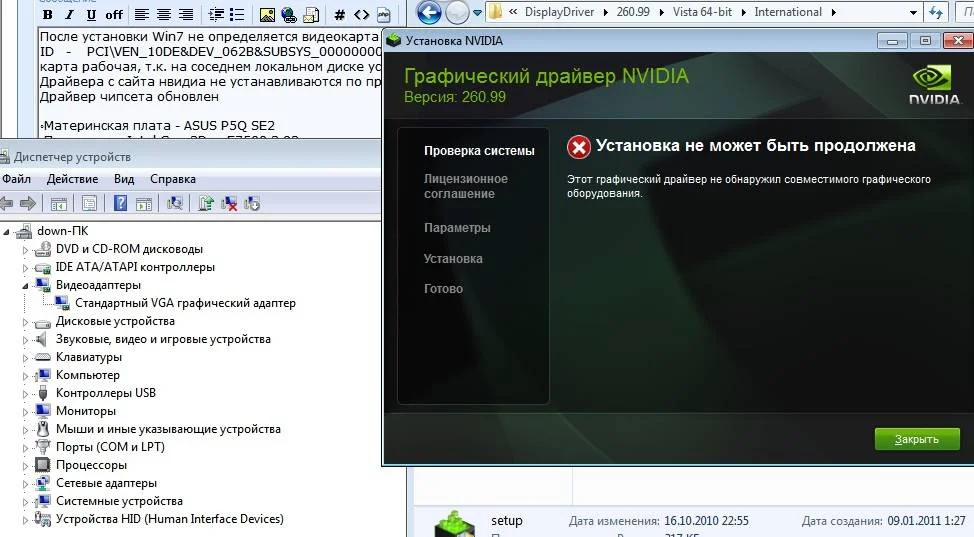Select Порты (COM и LPT) tree item
This screenshot has height=537, width=974.
[110, 447]
